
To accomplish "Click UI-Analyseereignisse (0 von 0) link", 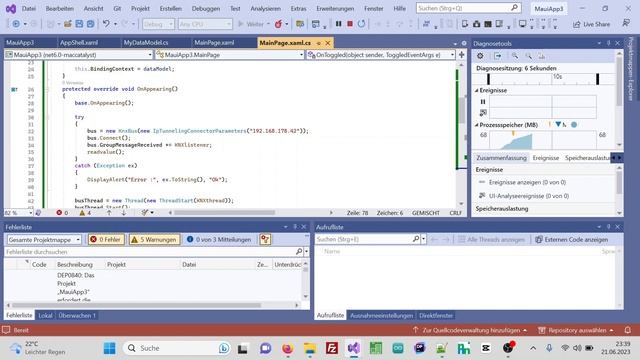I will (x=529, y=196).
